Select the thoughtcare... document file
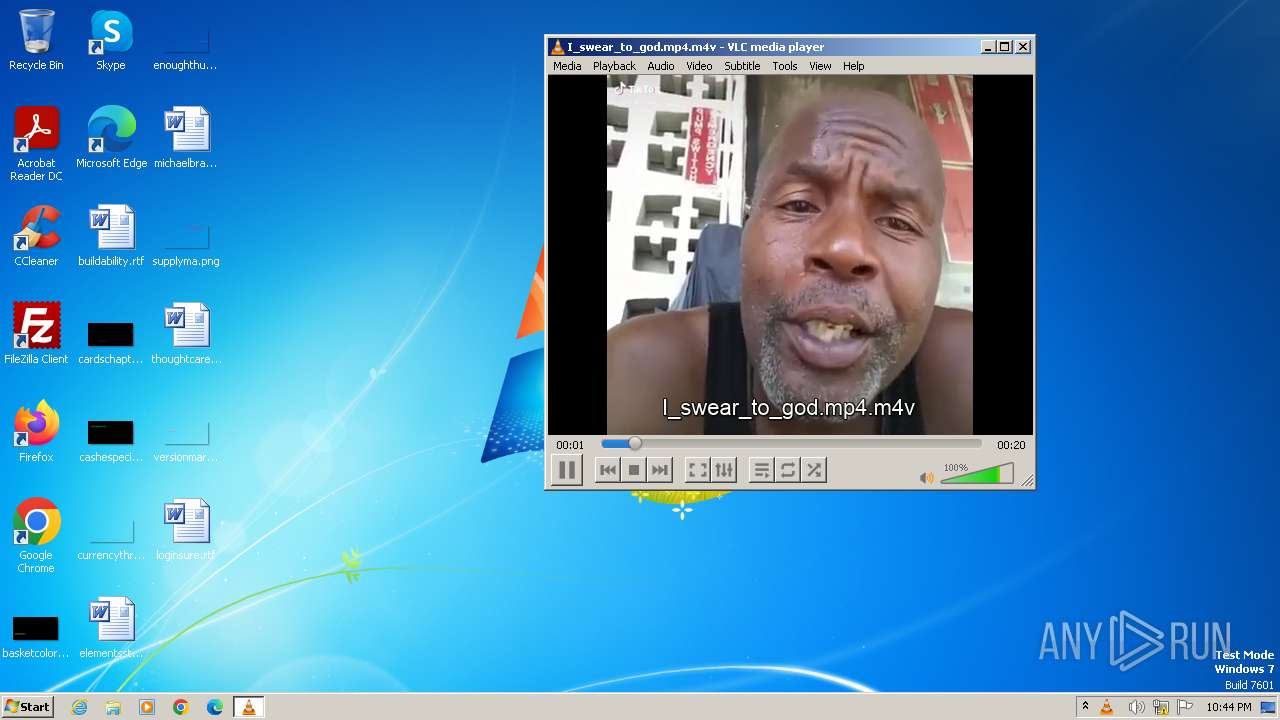Screen dimensions: 1280x720 click(186, 335)
